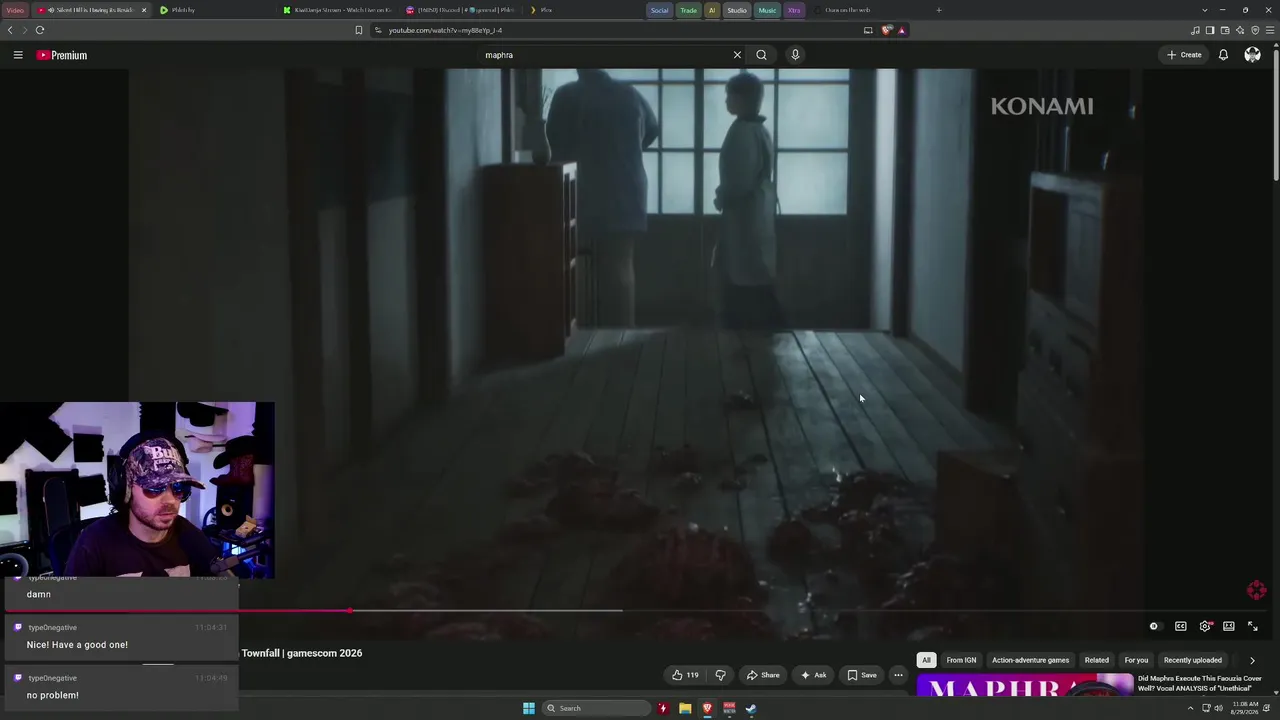Open the YouTube notifications bell

pyautogui.click(x=1223, y=55)
